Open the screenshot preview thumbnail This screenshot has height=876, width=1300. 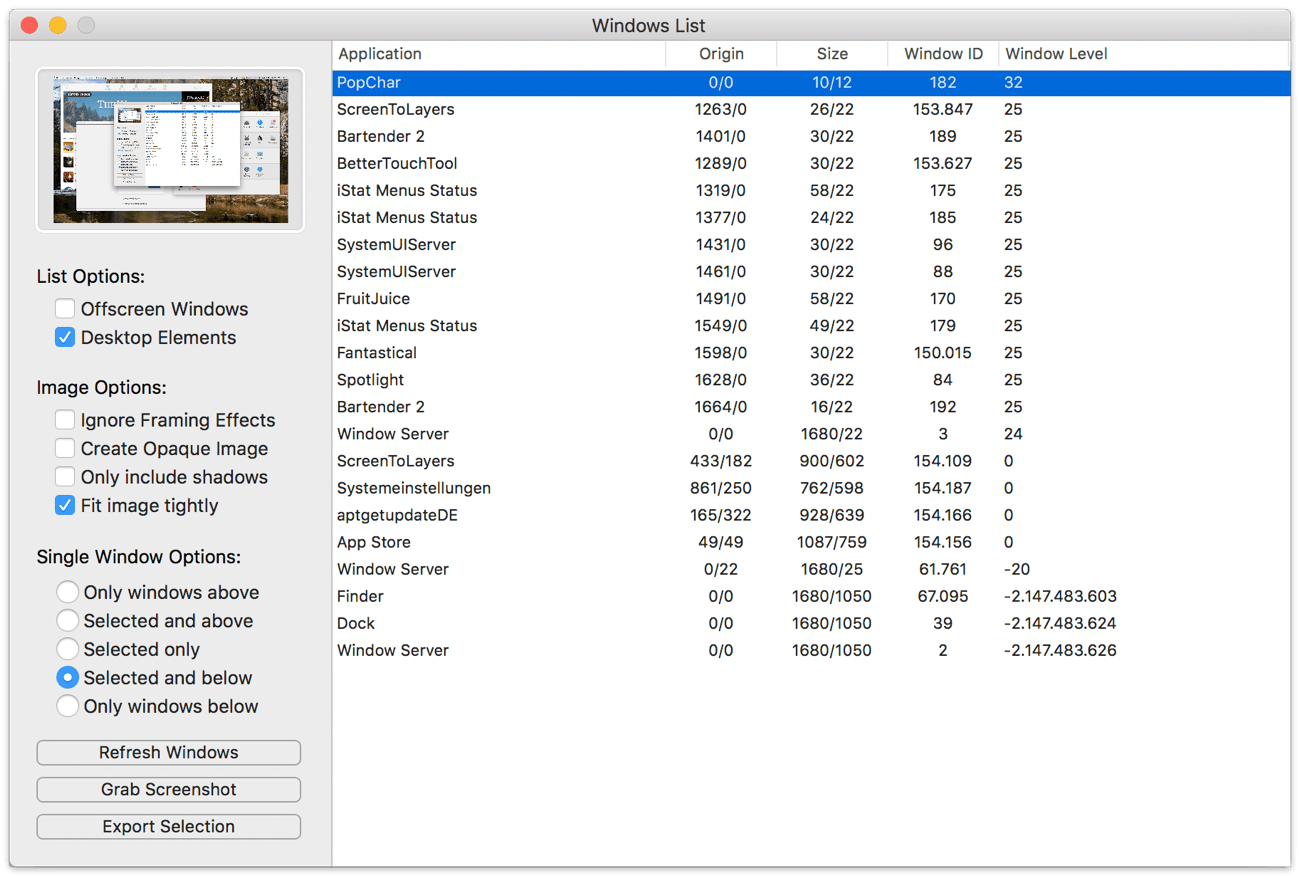pyautogui.click(x=170, y=150)
